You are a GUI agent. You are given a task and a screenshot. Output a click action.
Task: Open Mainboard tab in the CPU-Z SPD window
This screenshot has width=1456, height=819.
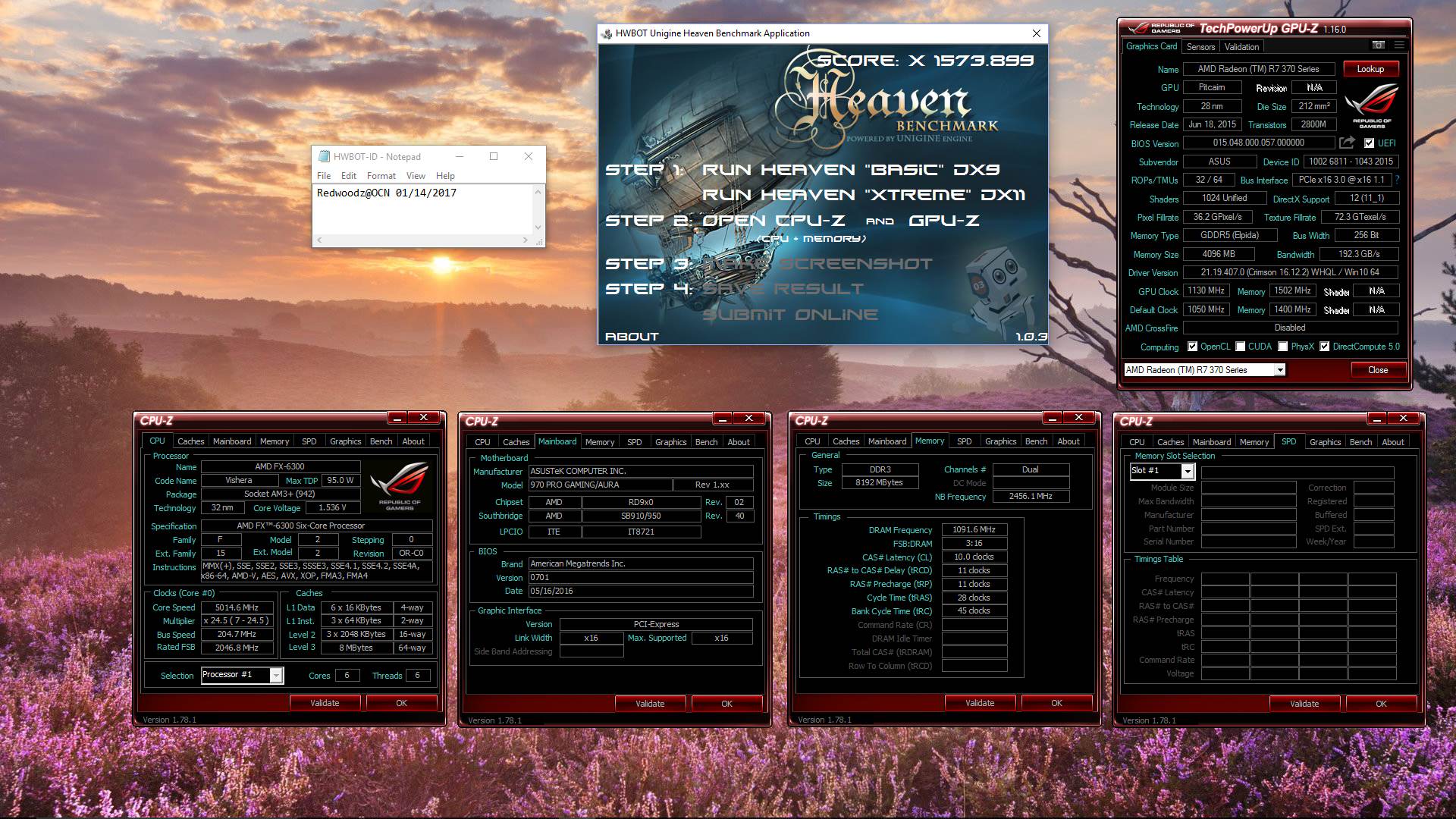pyautogui.click(x=1212, y=442)
